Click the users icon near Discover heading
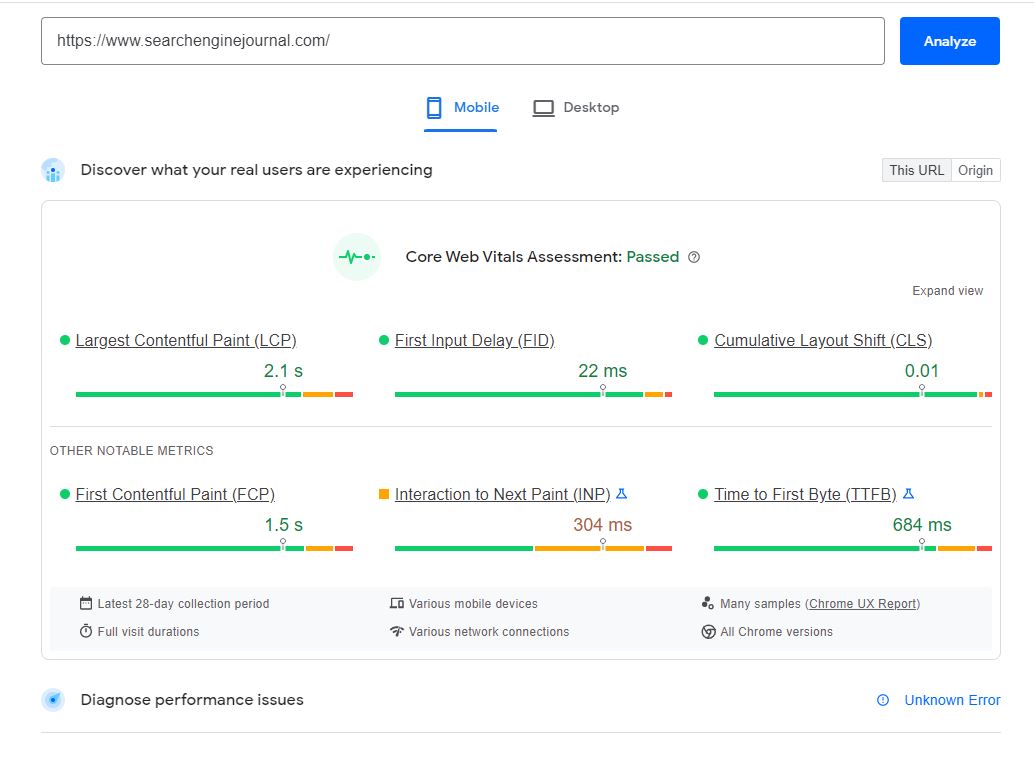This screenshot has height=774, width=1034. pos(52,170)
